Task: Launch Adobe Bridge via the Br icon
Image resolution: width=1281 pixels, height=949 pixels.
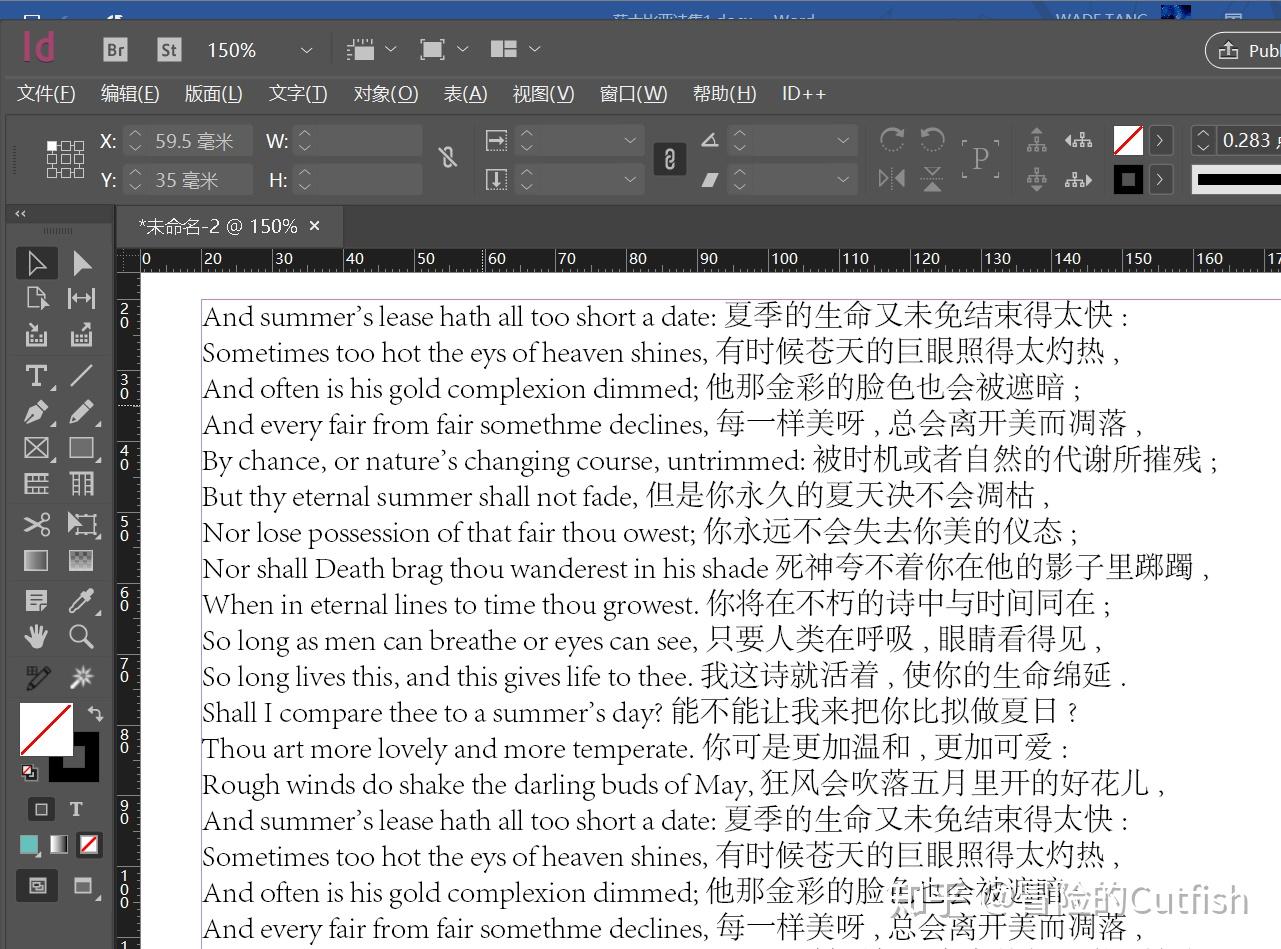Action: tap(114, 48)
